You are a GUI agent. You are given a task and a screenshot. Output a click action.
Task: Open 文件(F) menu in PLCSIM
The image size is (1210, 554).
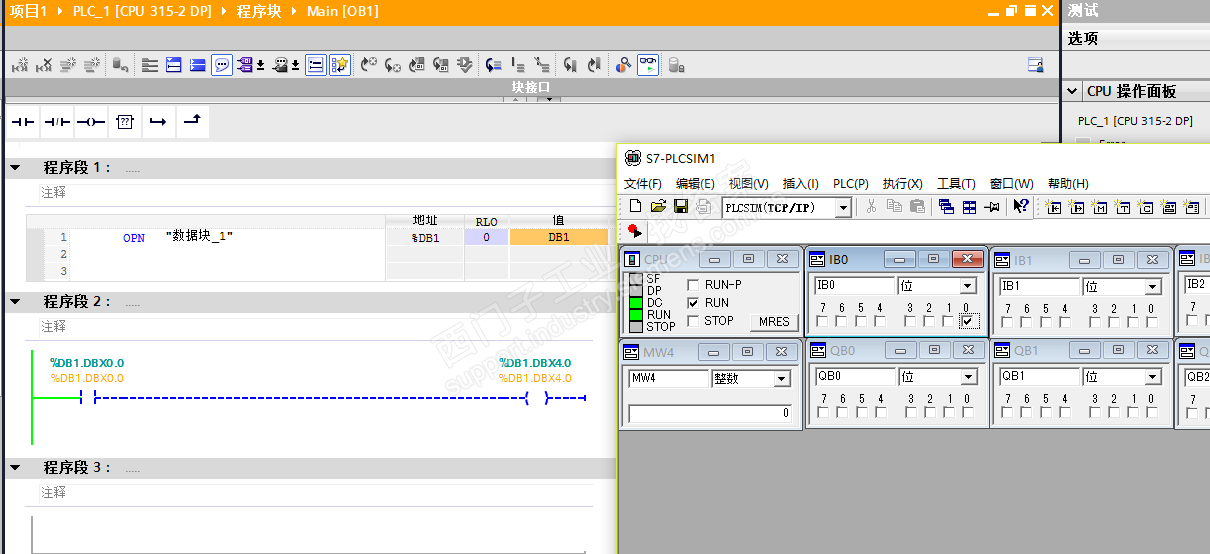pyautogui.click(x=643, y=184)
